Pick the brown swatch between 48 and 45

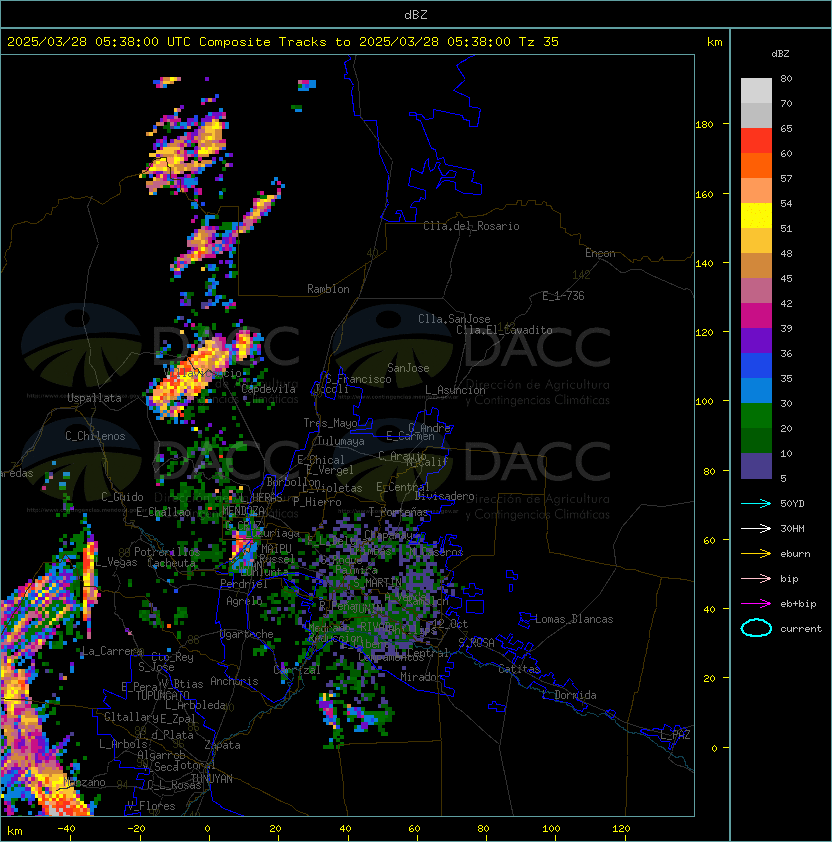(x=756, y=265)
